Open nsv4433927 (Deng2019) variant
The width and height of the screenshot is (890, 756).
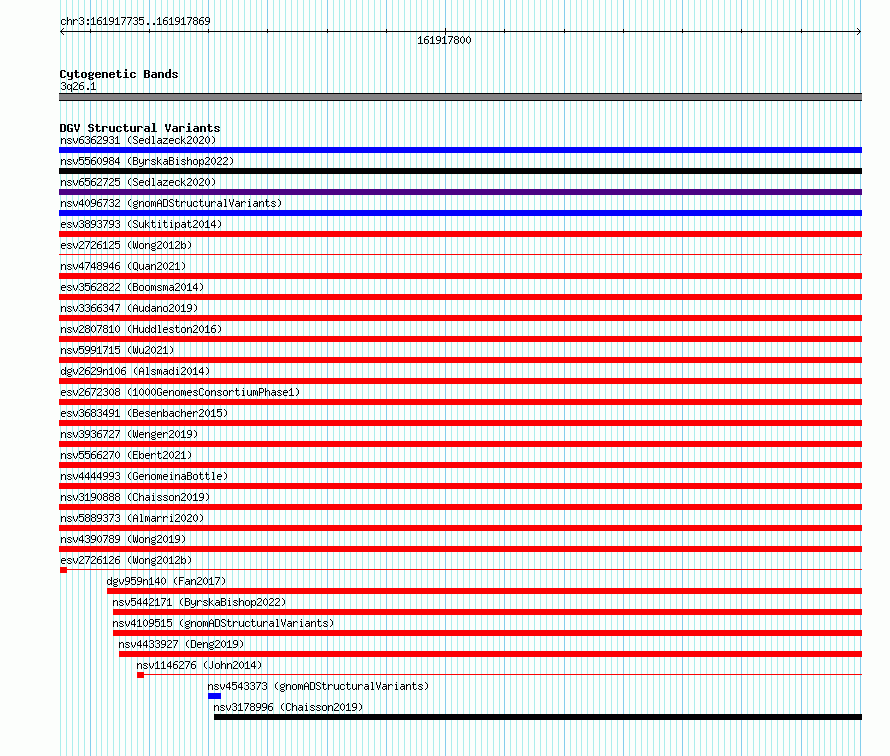[181, 644]
